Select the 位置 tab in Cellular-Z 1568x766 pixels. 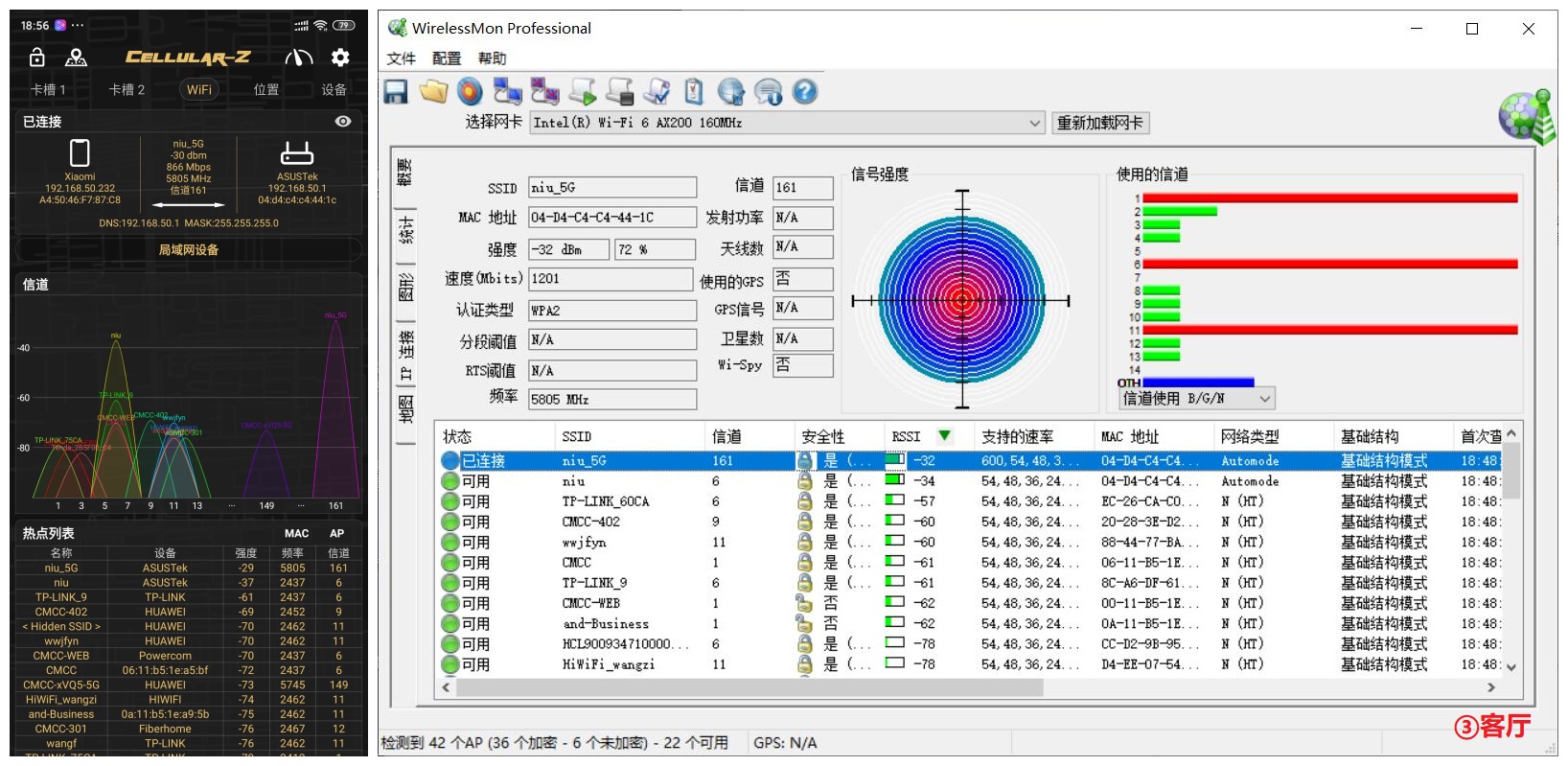click(266, 89)
